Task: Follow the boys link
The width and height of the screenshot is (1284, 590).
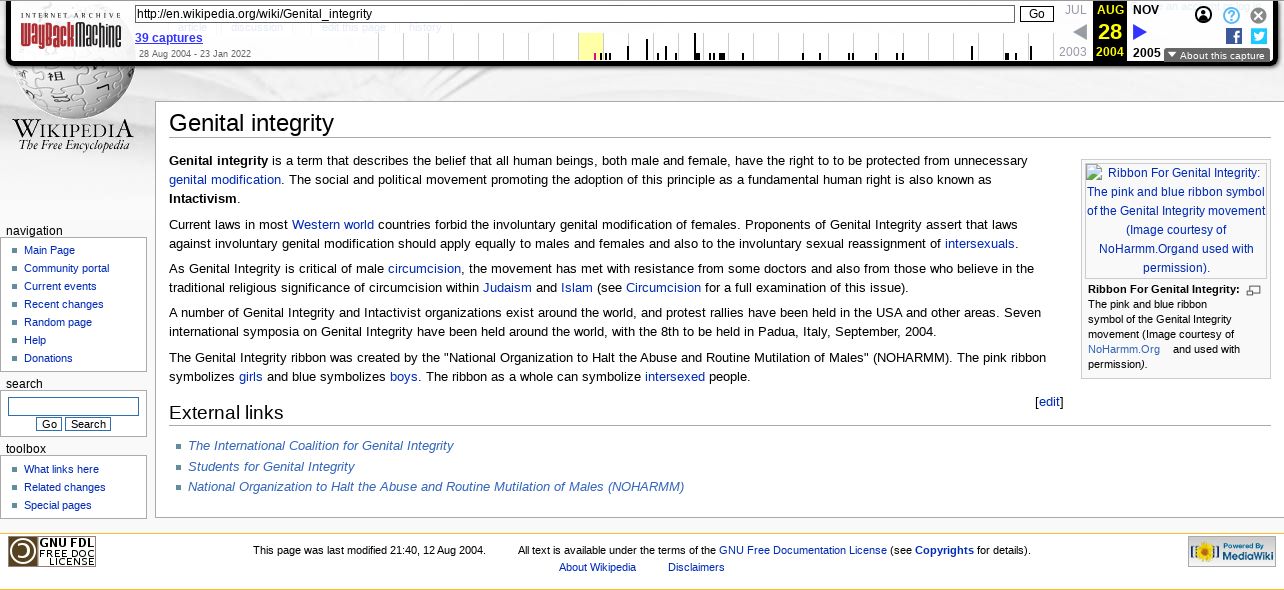Action: pos(404,377)
